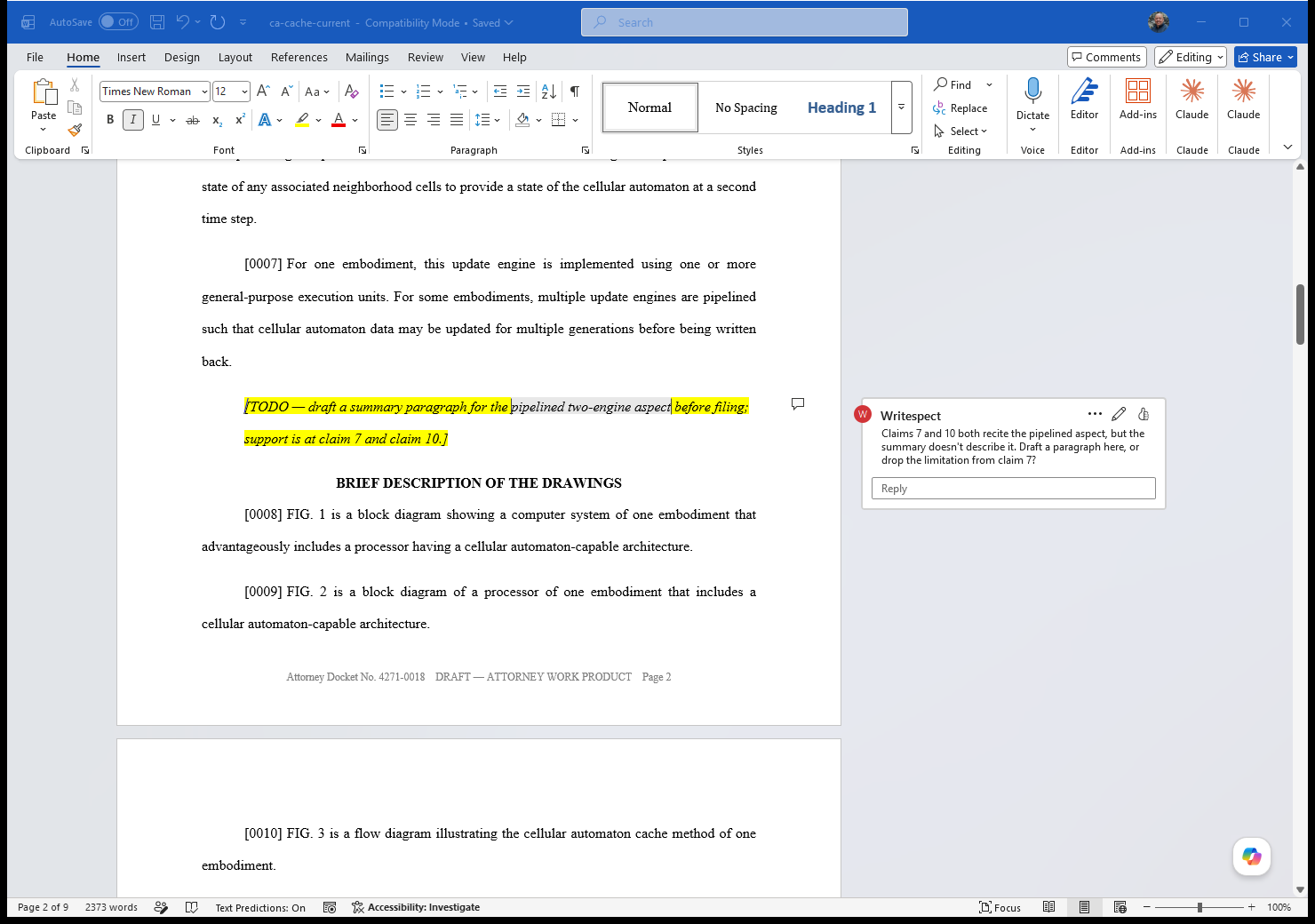The image size is (1315, 924).
Task: Toggle superscript formatting
Action: tap(240, 120)
